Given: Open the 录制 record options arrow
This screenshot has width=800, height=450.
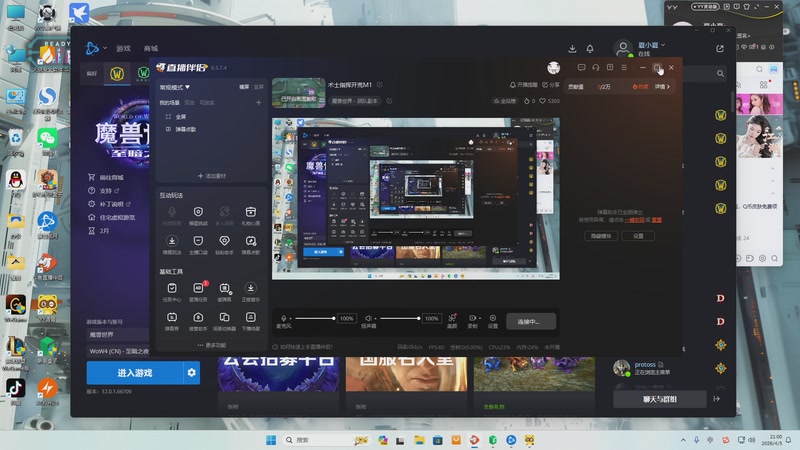Looking at the screenshot, I should click(x=480, y=318).
